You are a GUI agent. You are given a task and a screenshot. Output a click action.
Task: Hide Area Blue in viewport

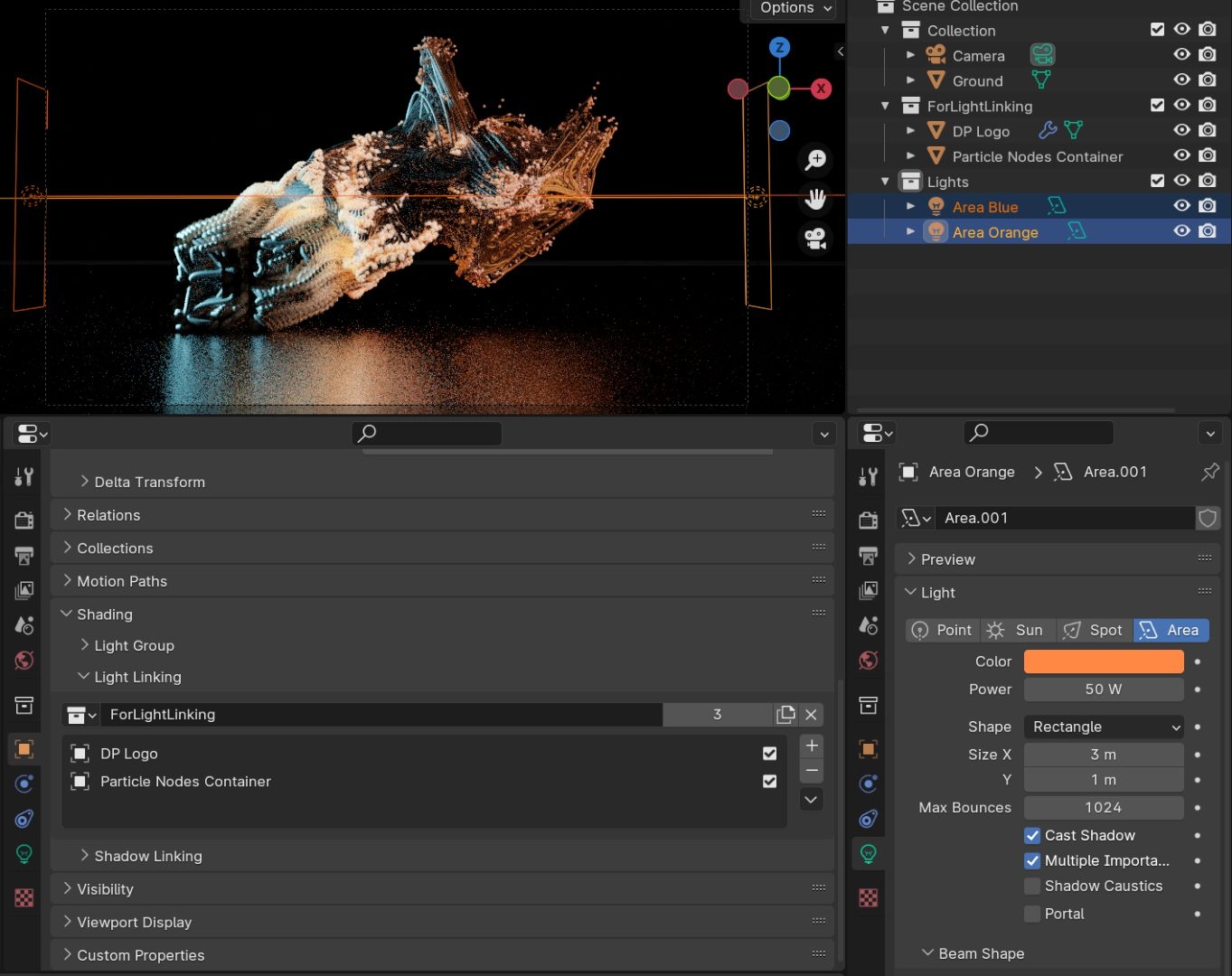click(1181, 205)
